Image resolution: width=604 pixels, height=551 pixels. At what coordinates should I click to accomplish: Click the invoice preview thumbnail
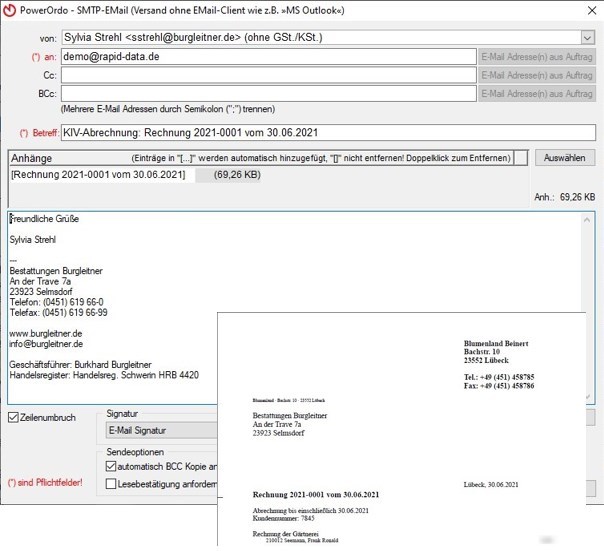tap(401, 429)
